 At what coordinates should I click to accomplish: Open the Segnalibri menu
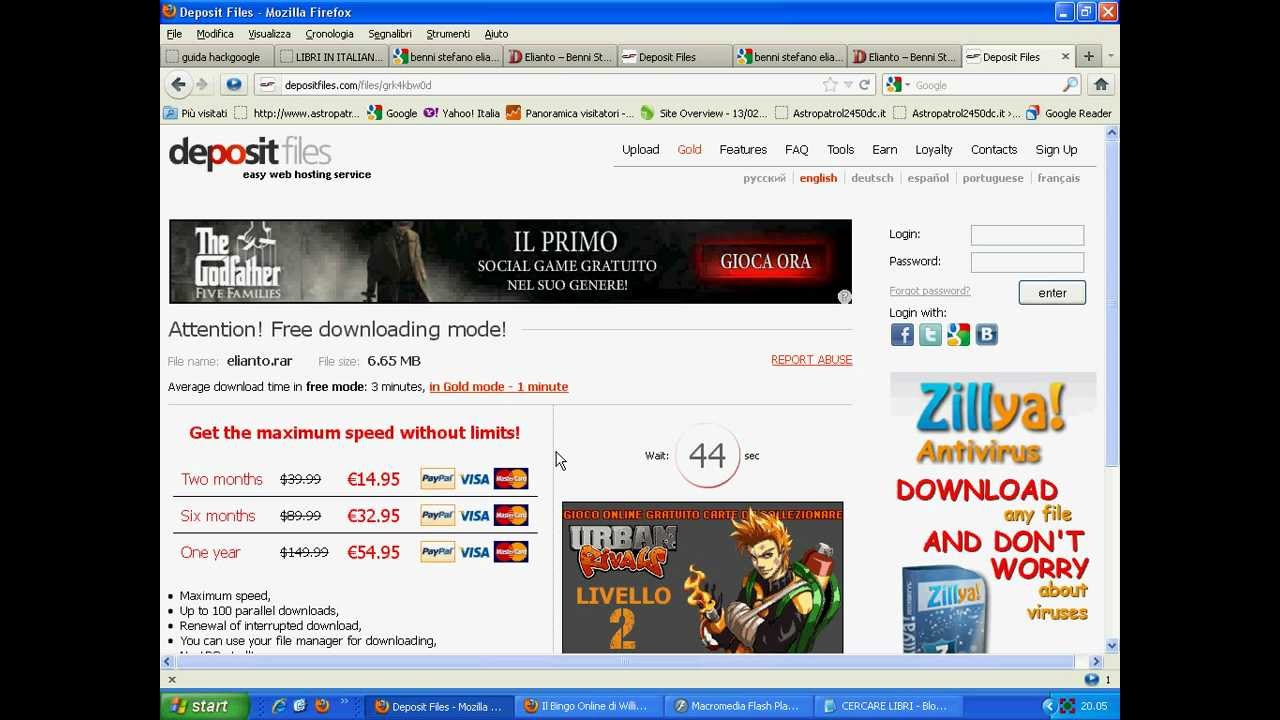390,34
